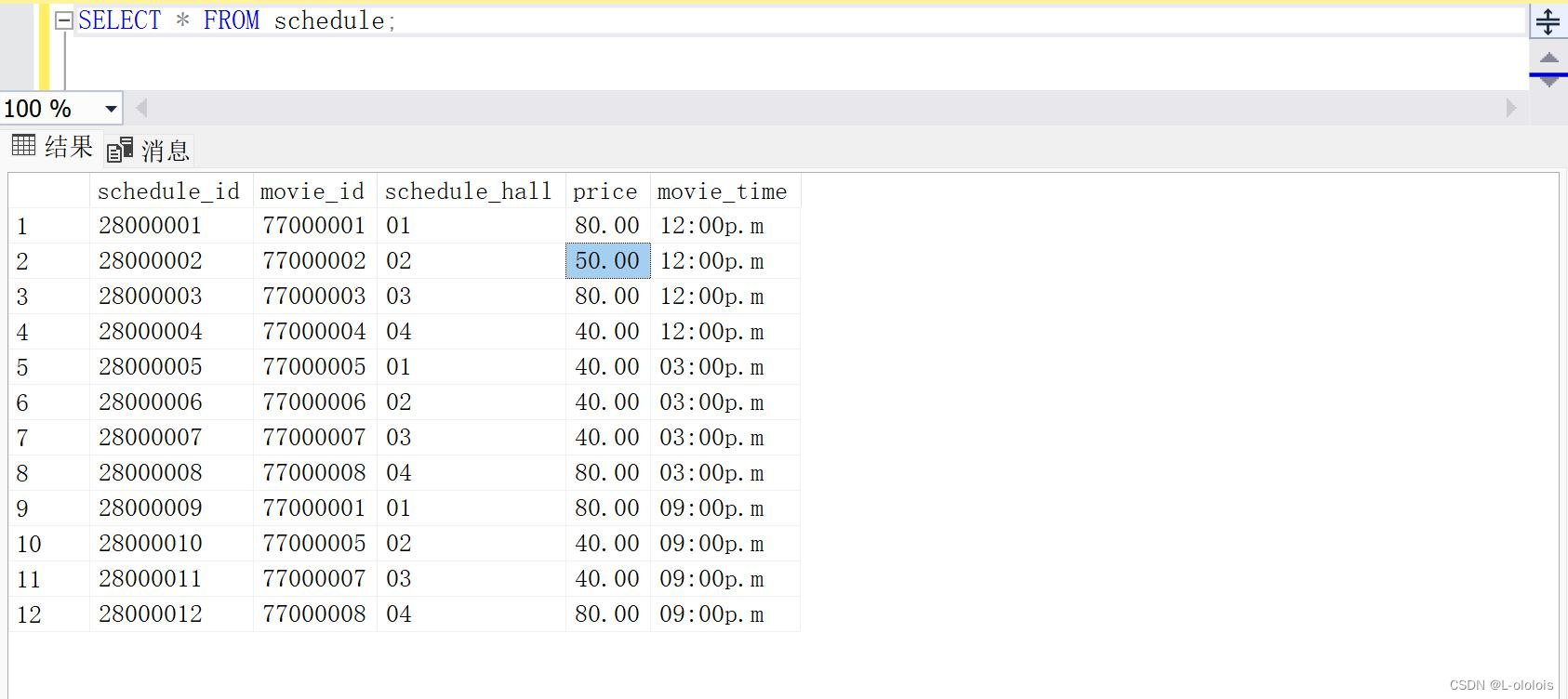Select the highlighted 50.00 price cell
The height and width of the screenshot is (699, 1568).
(x=607, y=261)
